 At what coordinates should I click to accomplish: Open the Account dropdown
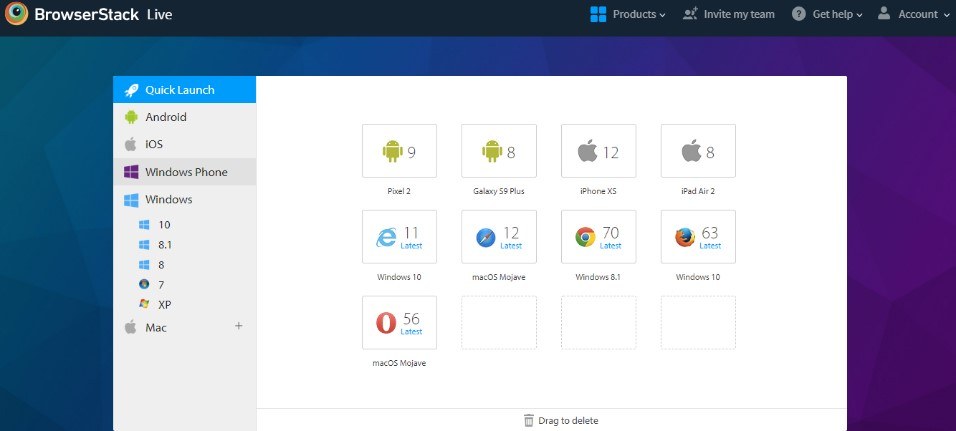[x=922, y=14]
